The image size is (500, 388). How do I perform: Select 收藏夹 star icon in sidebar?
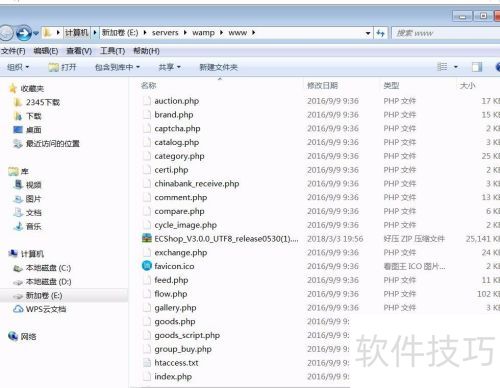click(x=13, y=88)
